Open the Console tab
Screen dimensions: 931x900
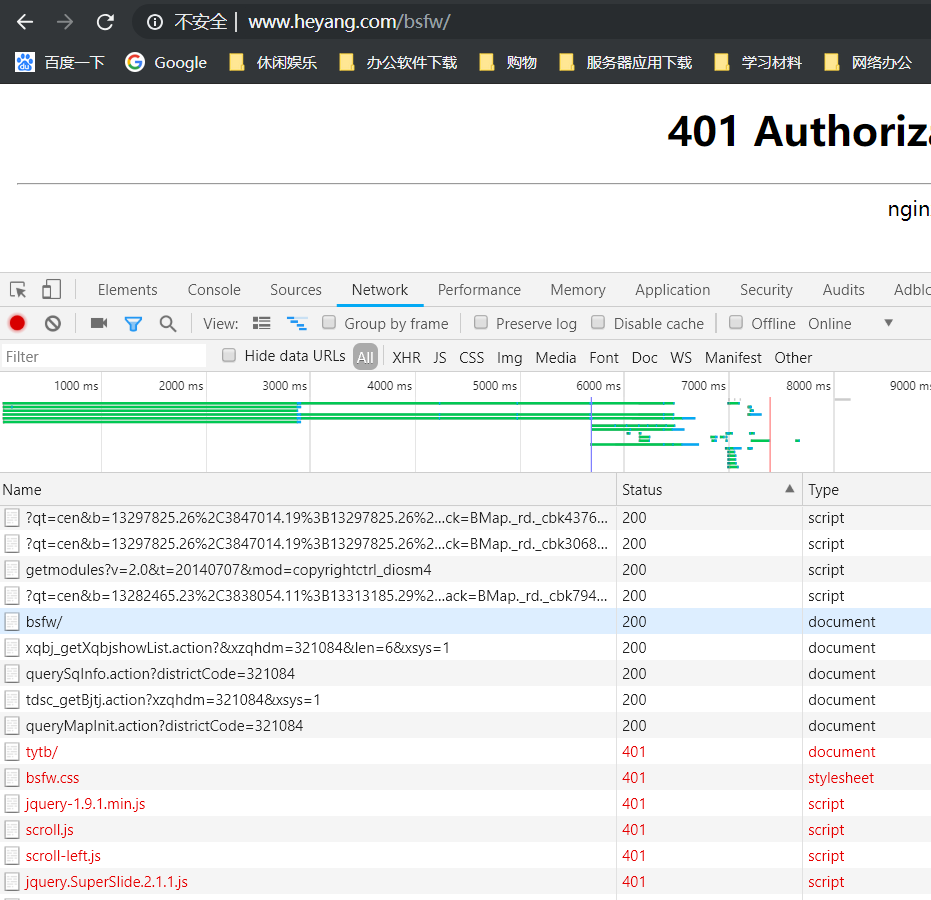click(214, 290)
